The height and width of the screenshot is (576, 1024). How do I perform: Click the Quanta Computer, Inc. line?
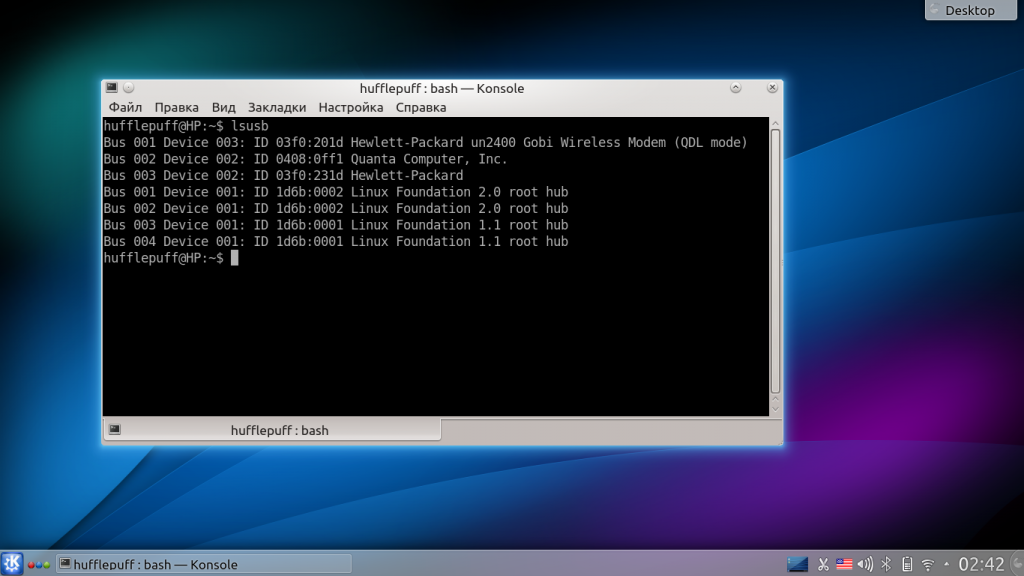coord(305,159)
